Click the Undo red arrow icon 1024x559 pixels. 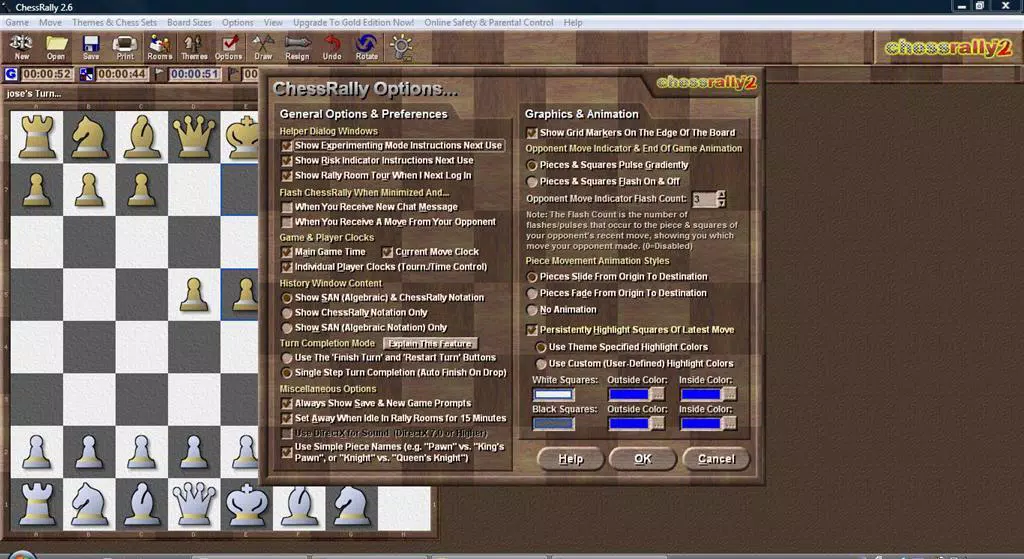[x=332, y=47]
